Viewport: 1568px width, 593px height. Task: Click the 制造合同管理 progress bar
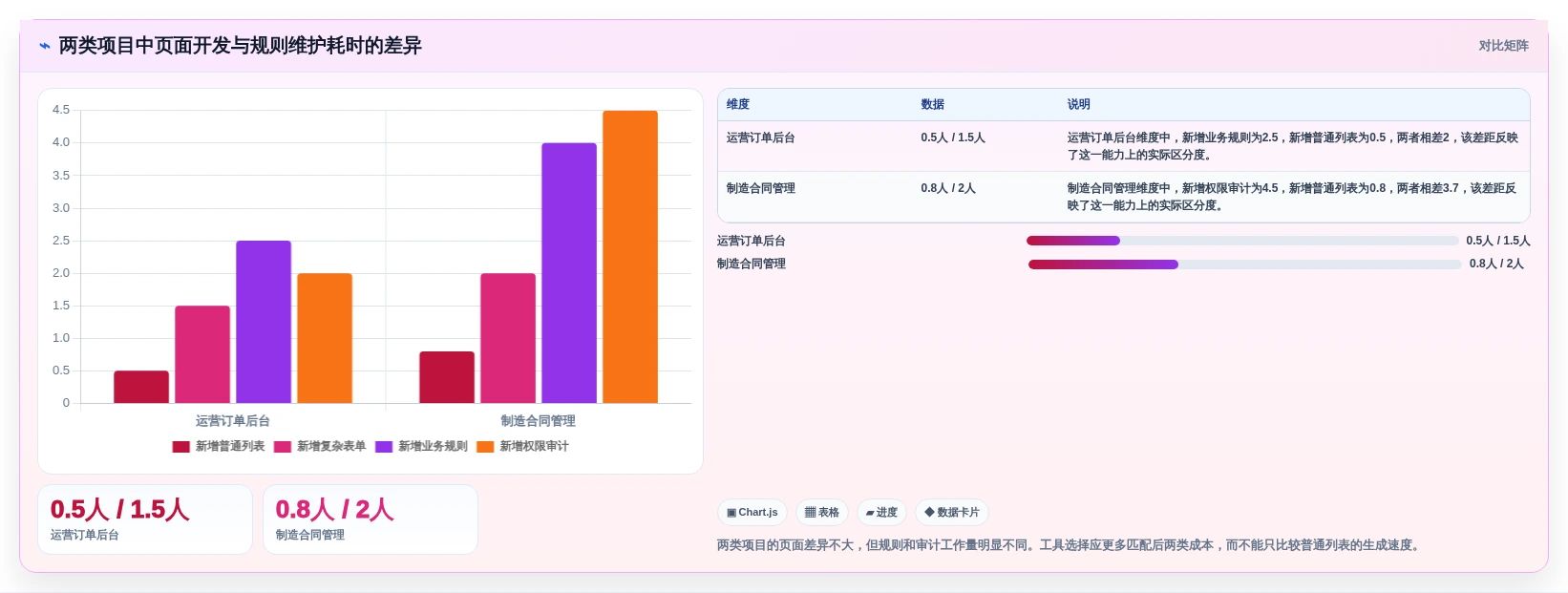1245,265
